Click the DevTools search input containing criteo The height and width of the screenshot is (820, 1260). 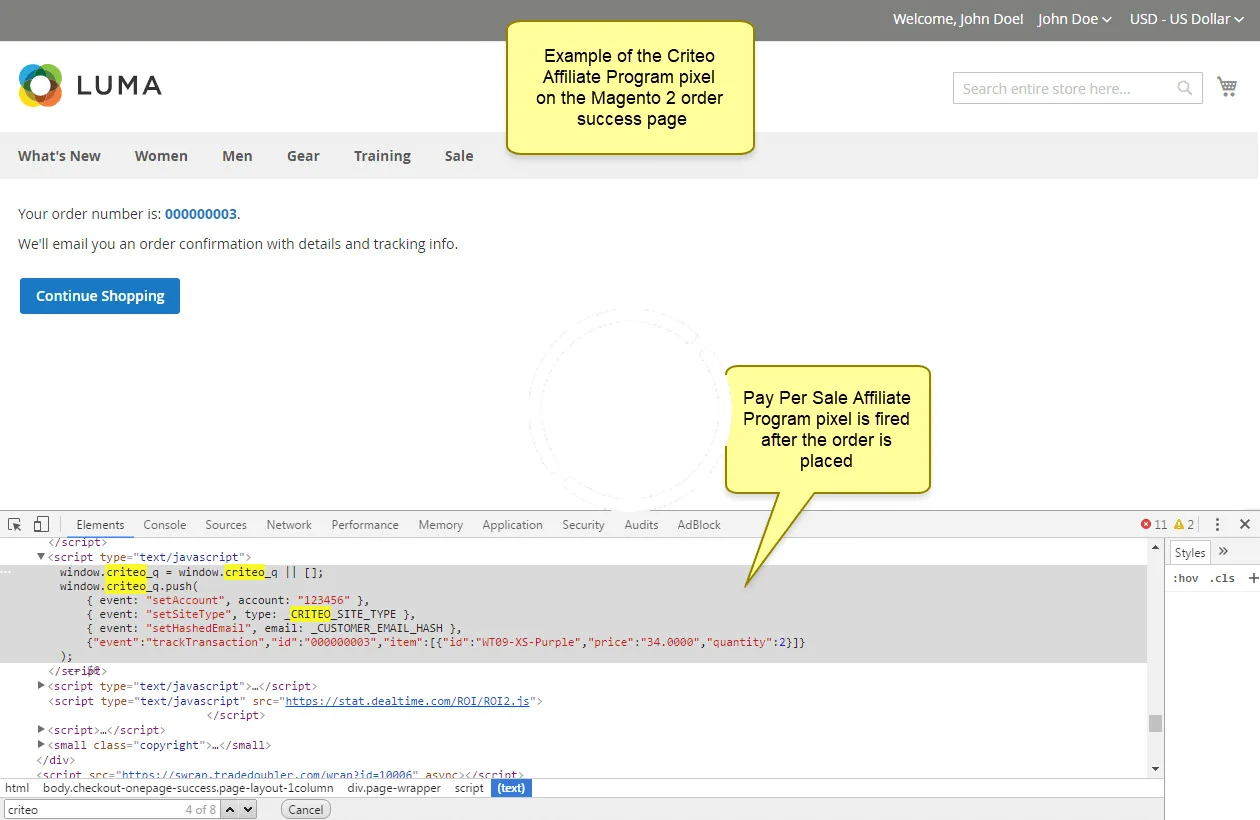coord(111,809)
